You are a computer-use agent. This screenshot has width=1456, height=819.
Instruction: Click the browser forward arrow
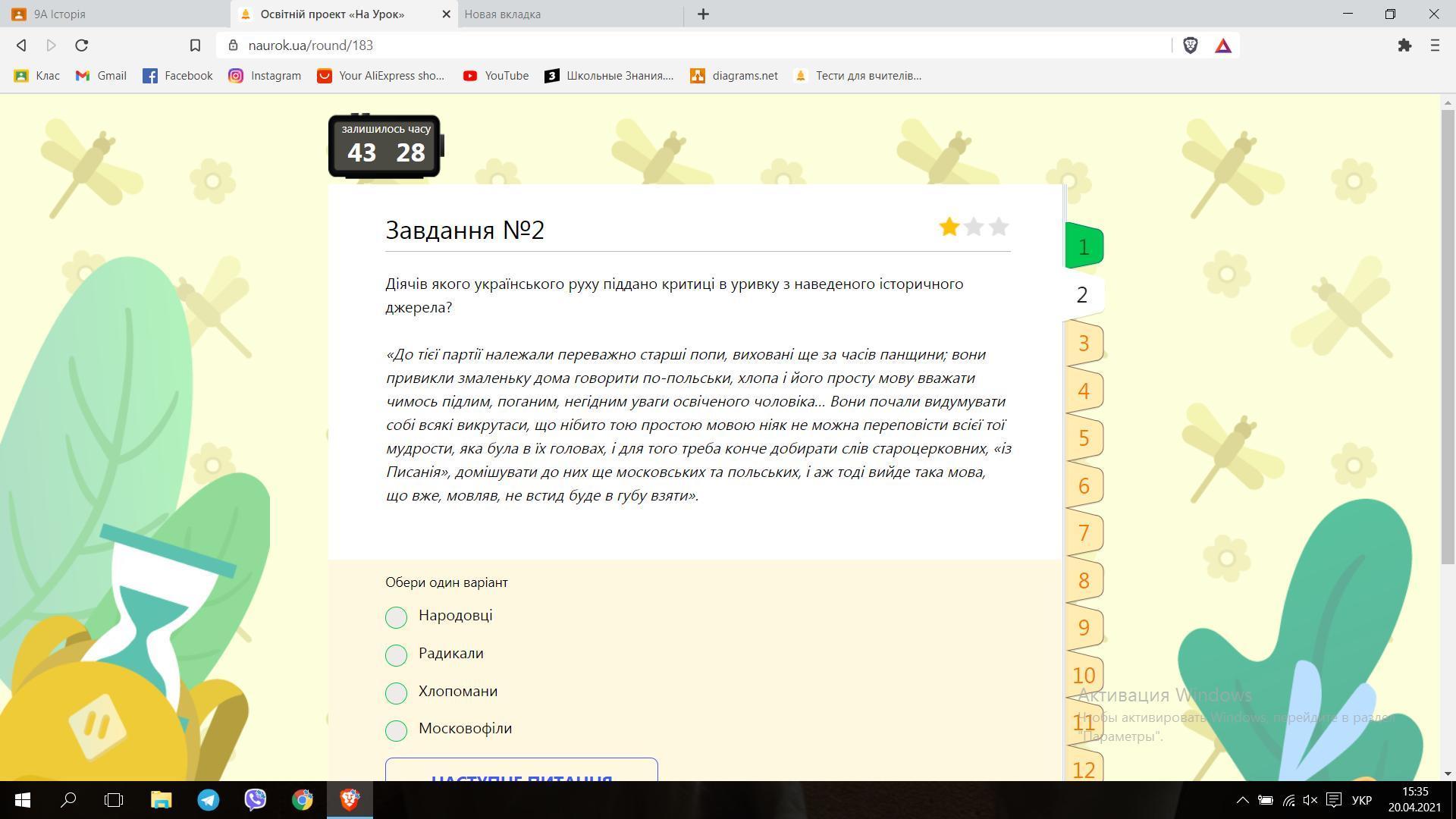(51, 45)
